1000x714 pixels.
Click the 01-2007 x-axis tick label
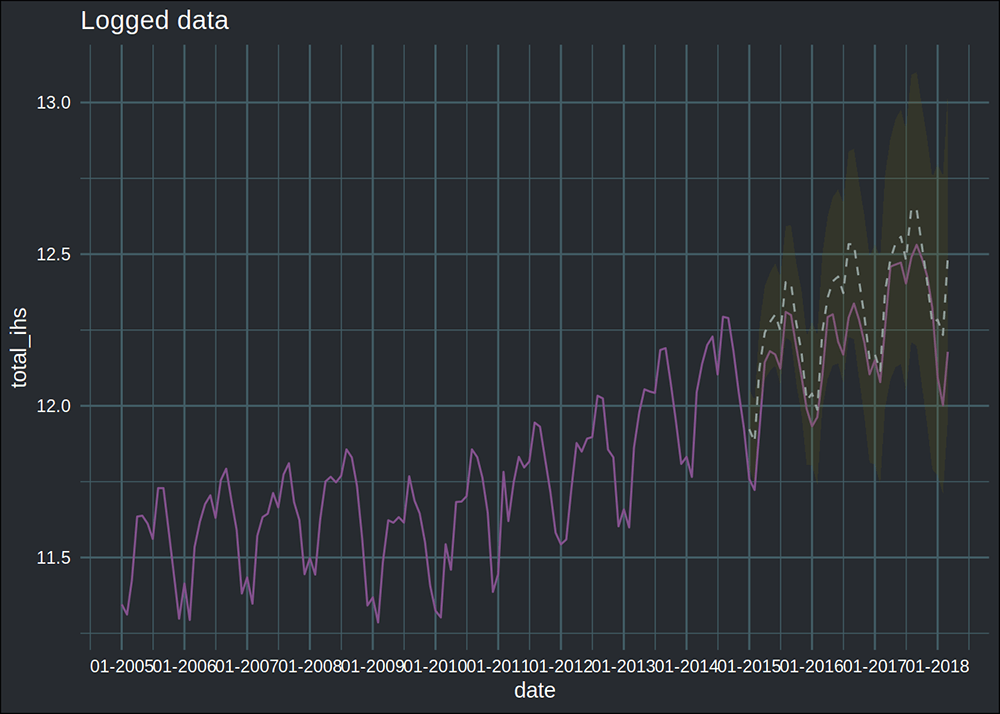pyautogui.click(x=247, y=667)
